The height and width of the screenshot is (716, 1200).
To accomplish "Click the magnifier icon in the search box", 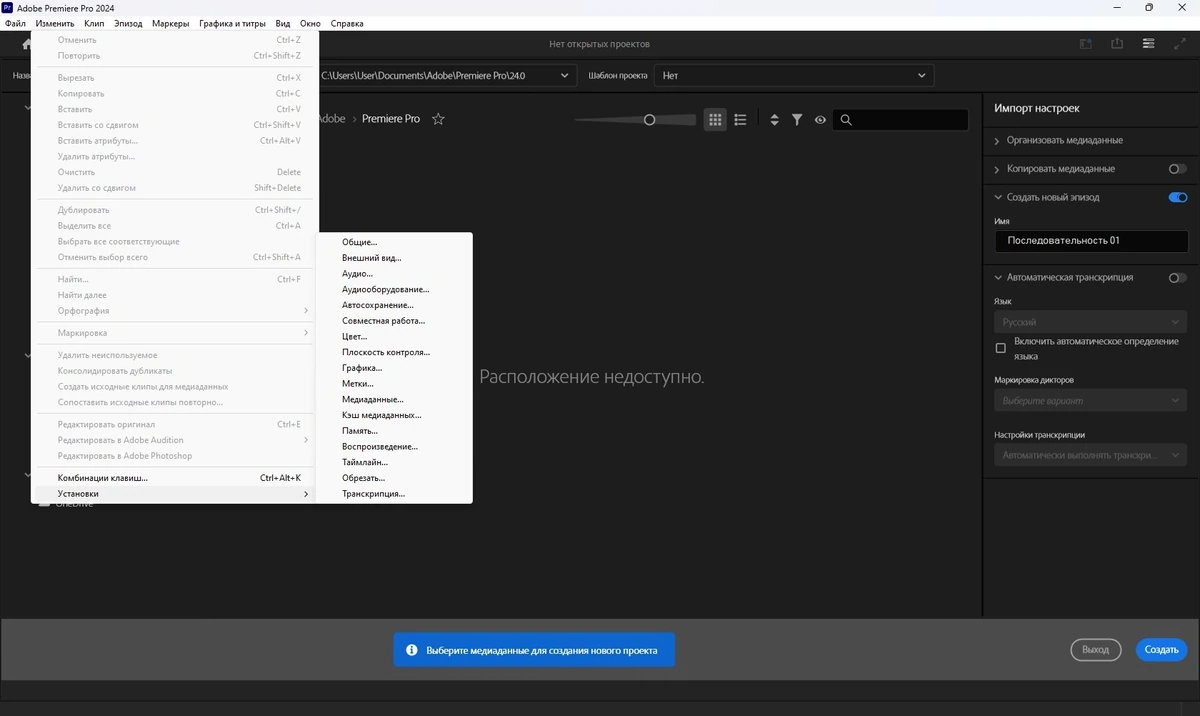I will click(x=846, y=120).
